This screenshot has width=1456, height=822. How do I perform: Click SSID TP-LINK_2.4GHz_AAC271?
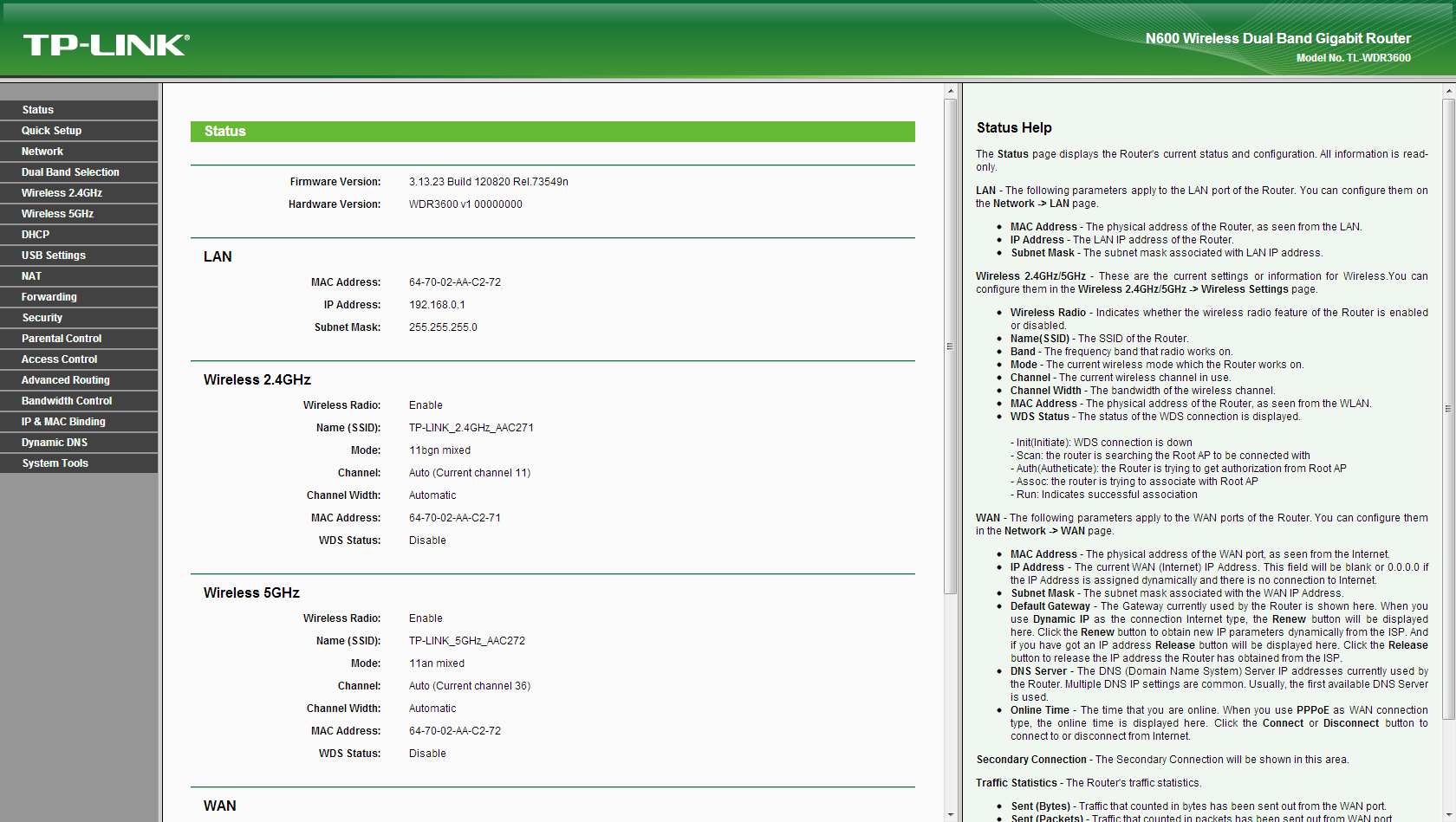[x=471, y=428]
